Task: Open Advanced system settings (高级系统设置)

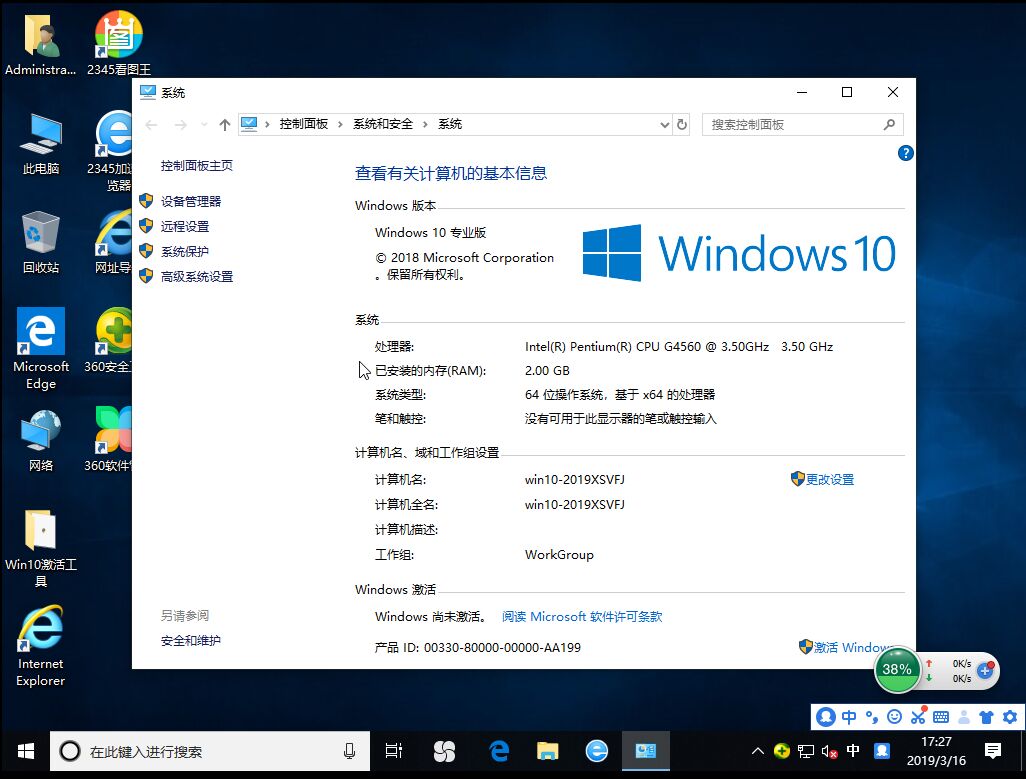Action: (197, 277)
